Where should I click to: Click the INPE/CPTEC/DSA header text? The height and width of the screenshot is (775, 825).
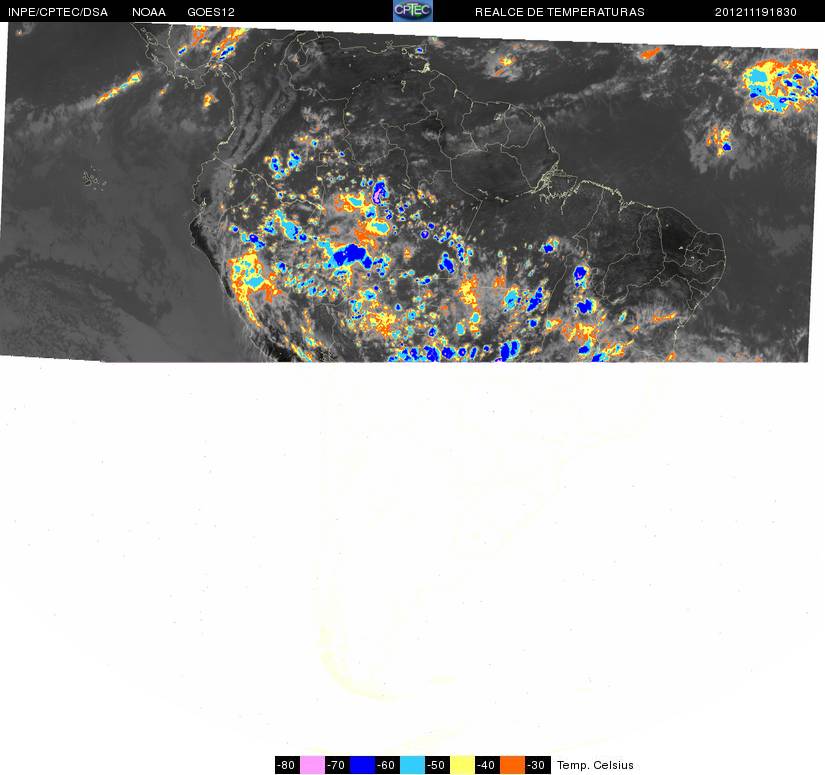click(x=58, y=12)
